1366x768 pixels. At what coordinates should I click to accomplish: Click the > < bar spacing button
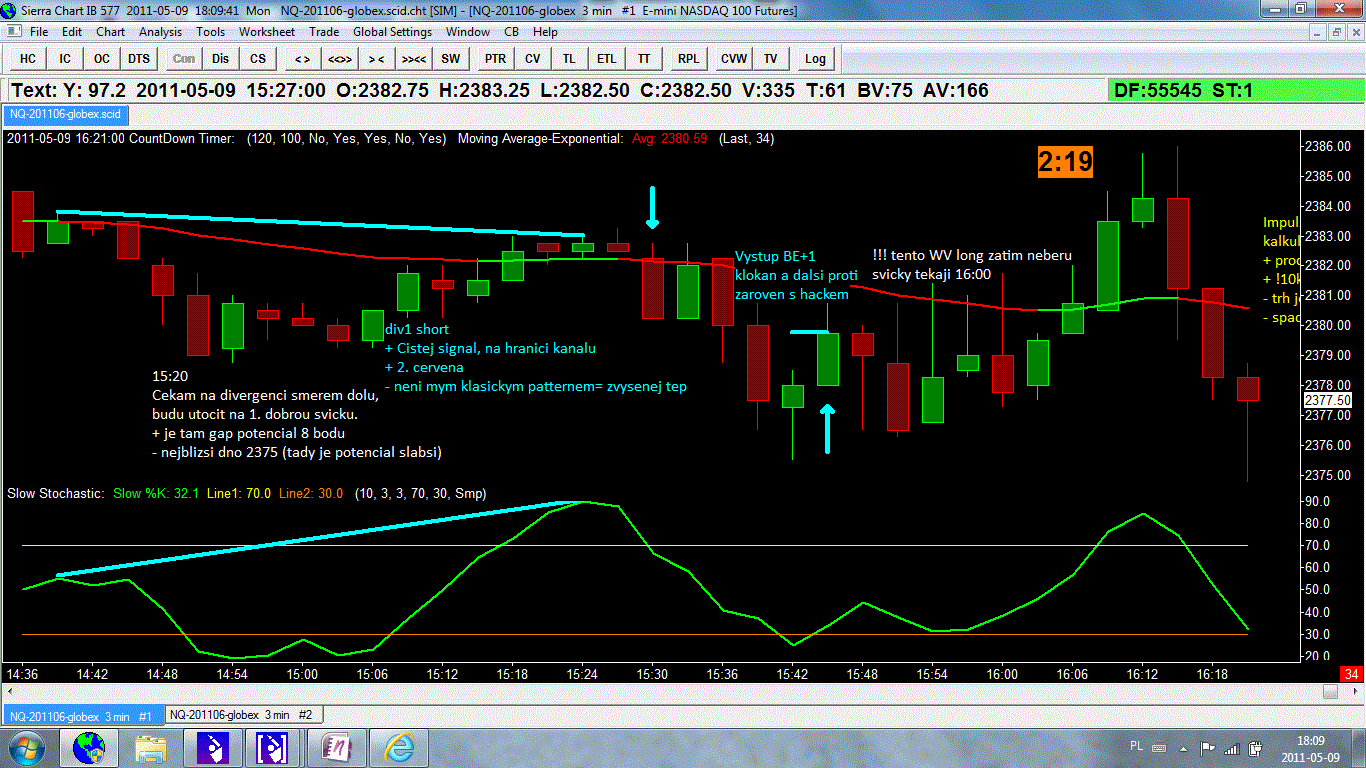tap(376, 58)
